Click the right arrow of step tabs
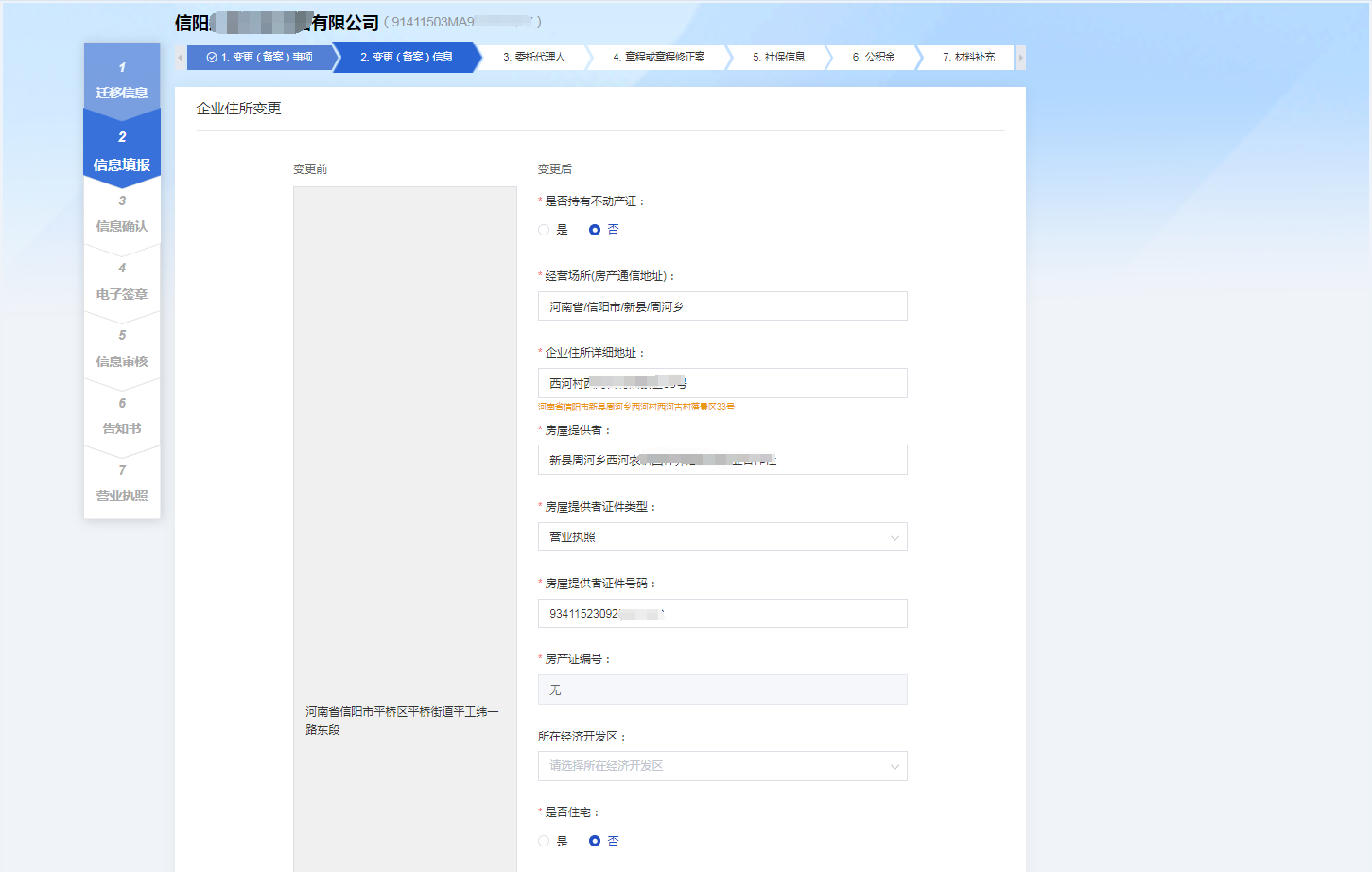 click(1020, 58)
